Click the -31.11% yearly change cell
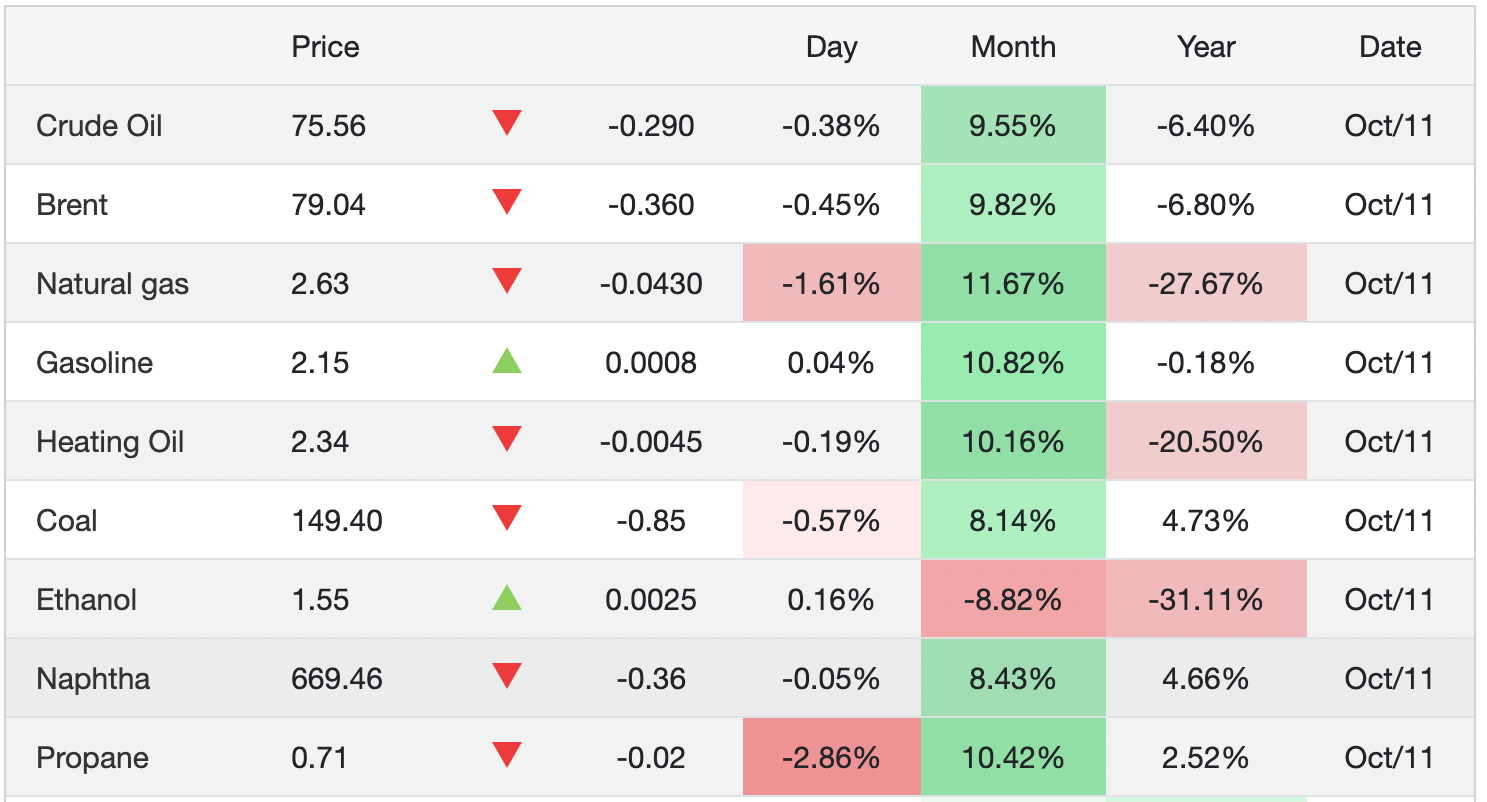 1206,599
